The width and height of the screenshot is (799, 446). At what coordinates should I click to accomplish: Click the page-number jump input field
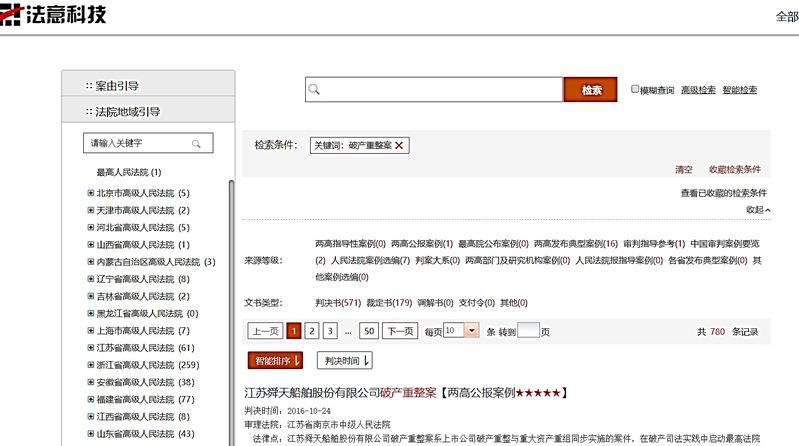(x=528, y=331)
